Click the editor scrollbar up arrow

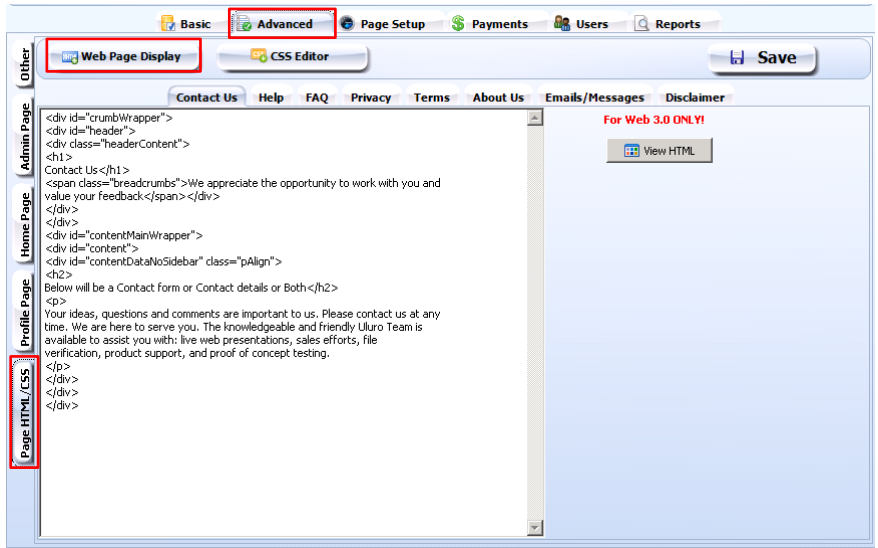(535, 118)
